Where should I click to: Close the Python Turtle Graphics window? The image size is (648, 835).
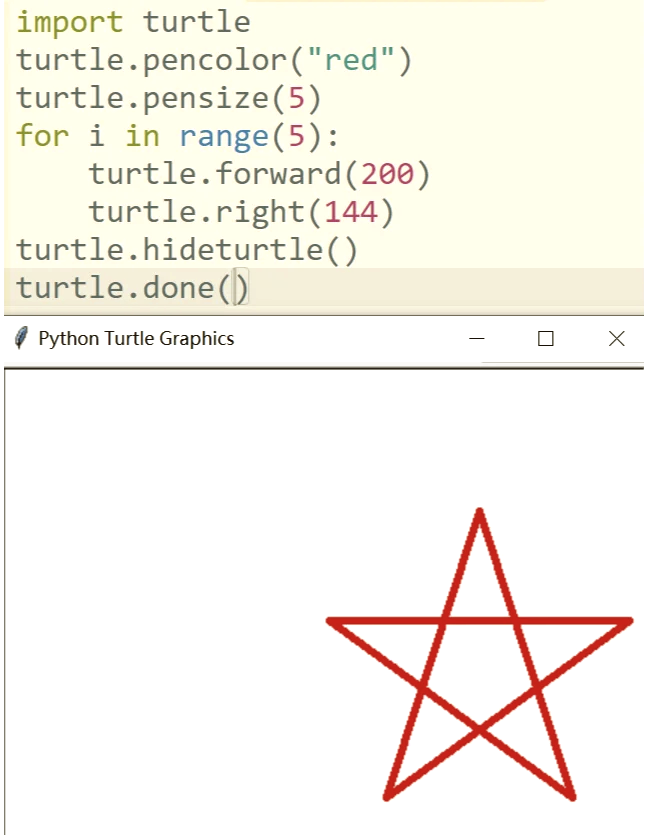617,339
